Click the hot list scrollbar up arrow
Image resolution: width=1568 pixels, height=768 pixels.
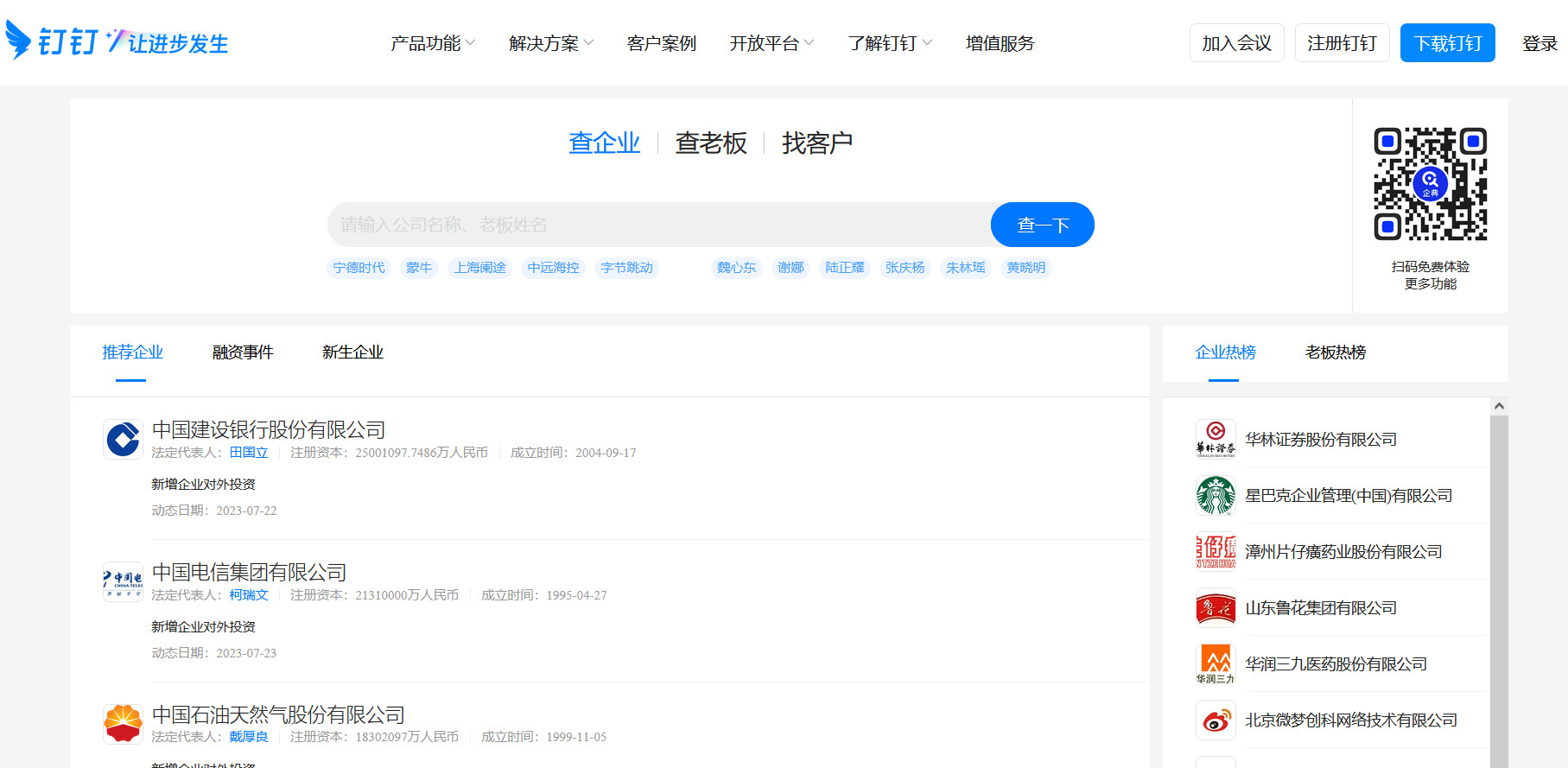coord(1500,406)
